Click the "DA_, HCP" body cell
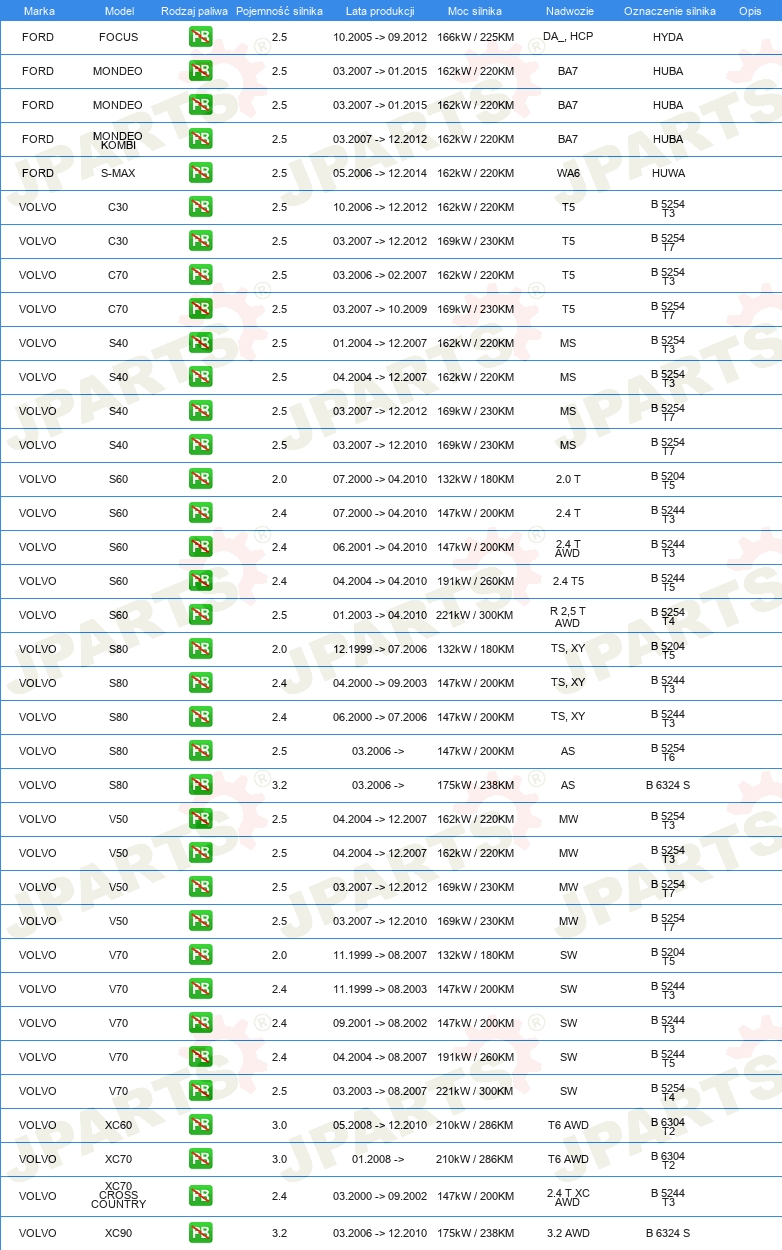782x1250 pixels. tap(568, 37)
